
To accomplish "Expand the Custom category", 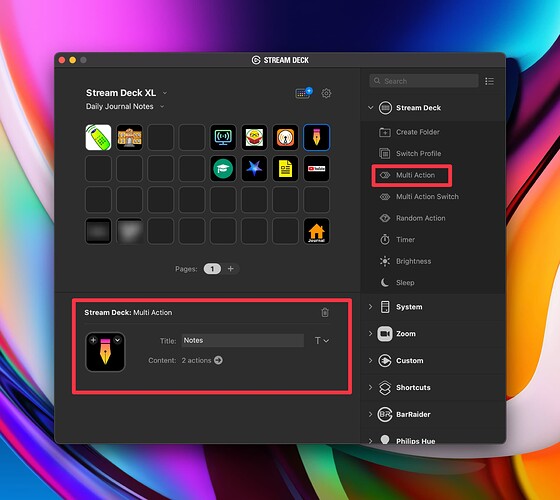I will click(x=370, y=360).
